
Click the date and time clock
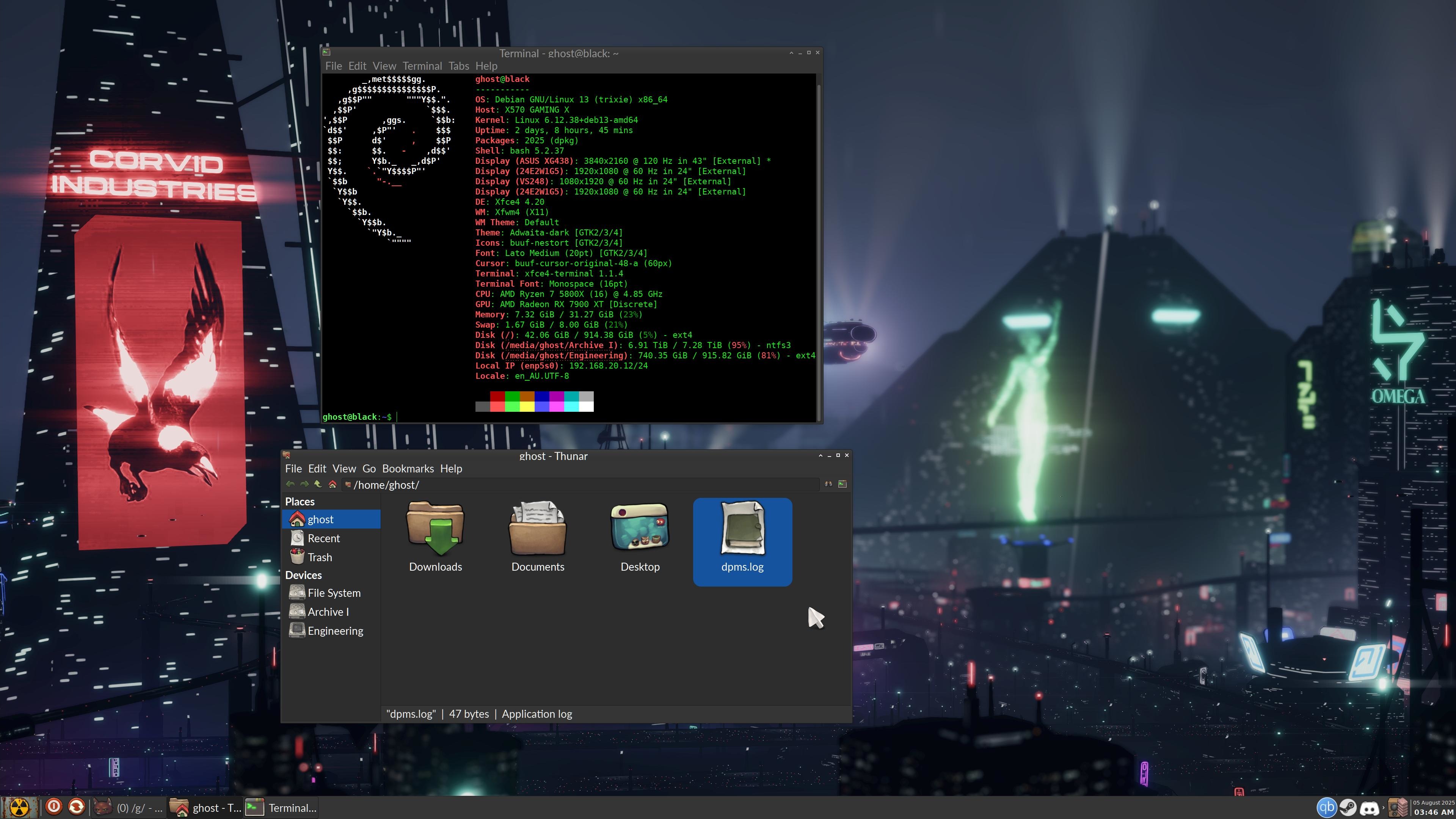tap(1433, 808)
